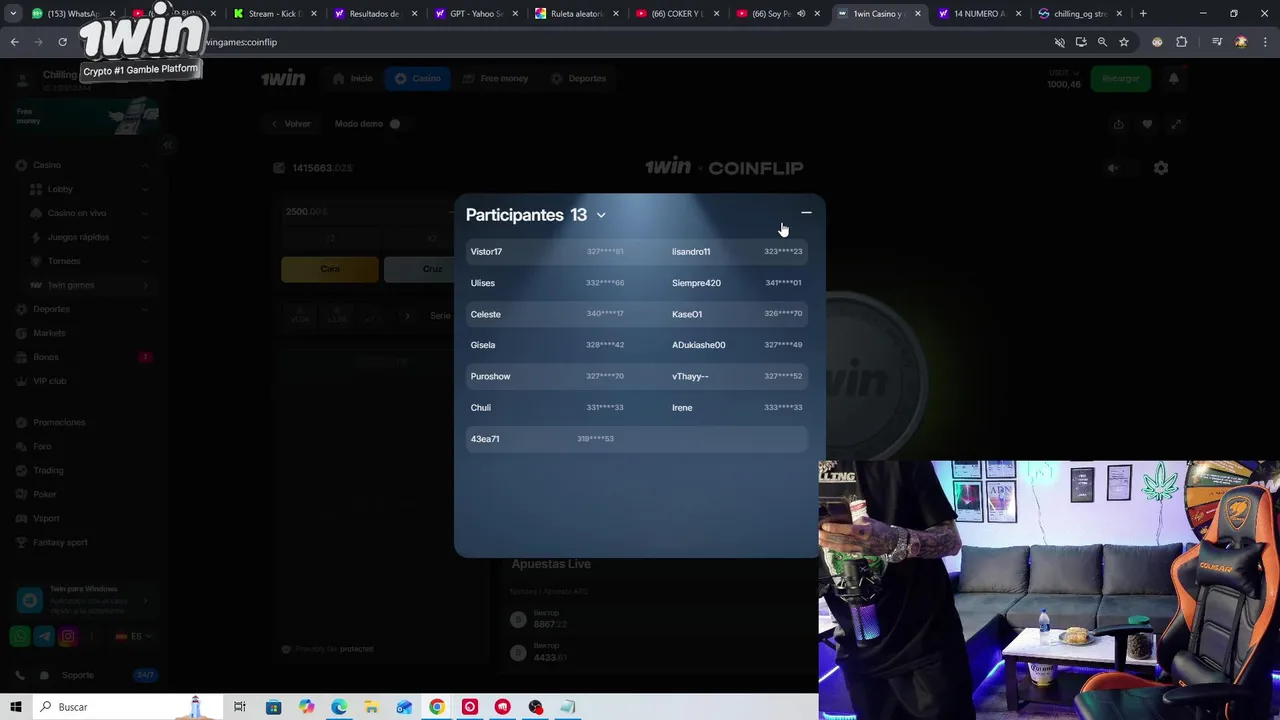Click the Instagram social icon in sidebar
This screenshot has width=1280, height=720.
(x=67, y=636)
